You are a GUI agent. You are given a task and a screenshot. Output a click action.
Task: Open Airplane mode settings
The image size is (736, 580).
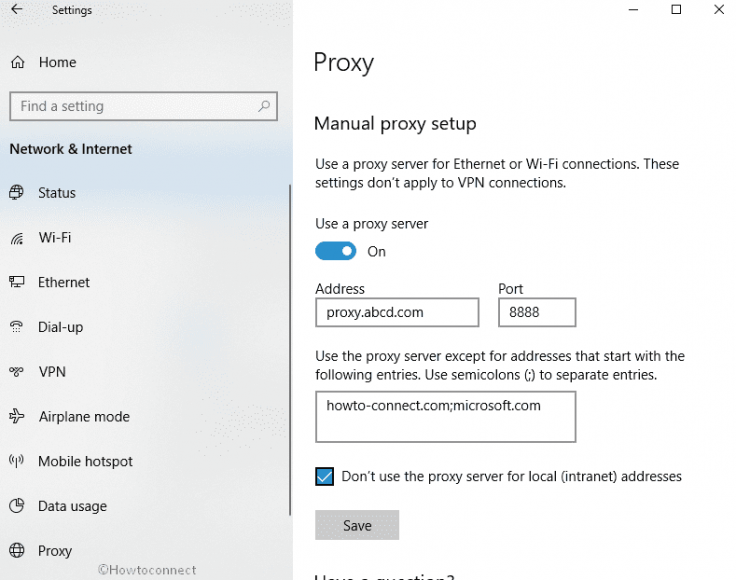click(84, 416)
